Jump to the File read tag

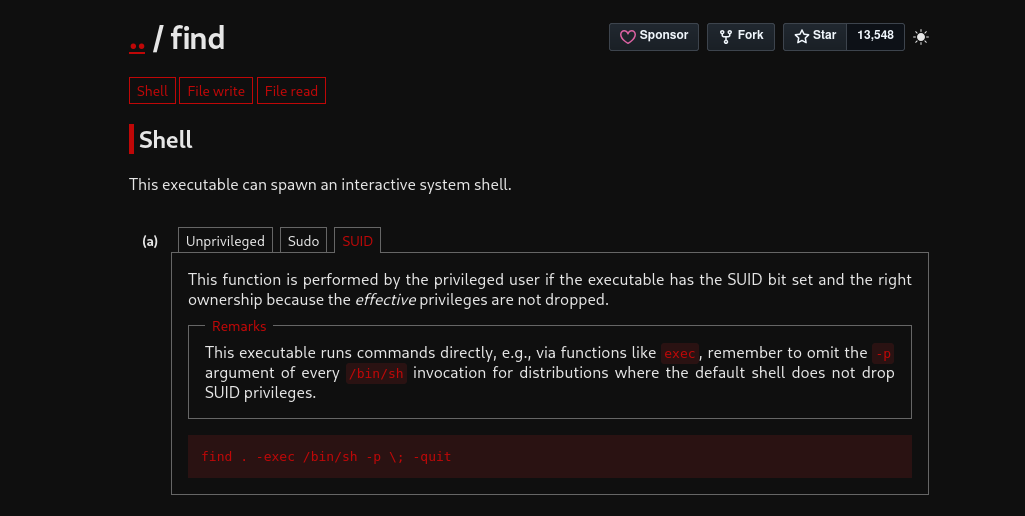click(291, 91)
